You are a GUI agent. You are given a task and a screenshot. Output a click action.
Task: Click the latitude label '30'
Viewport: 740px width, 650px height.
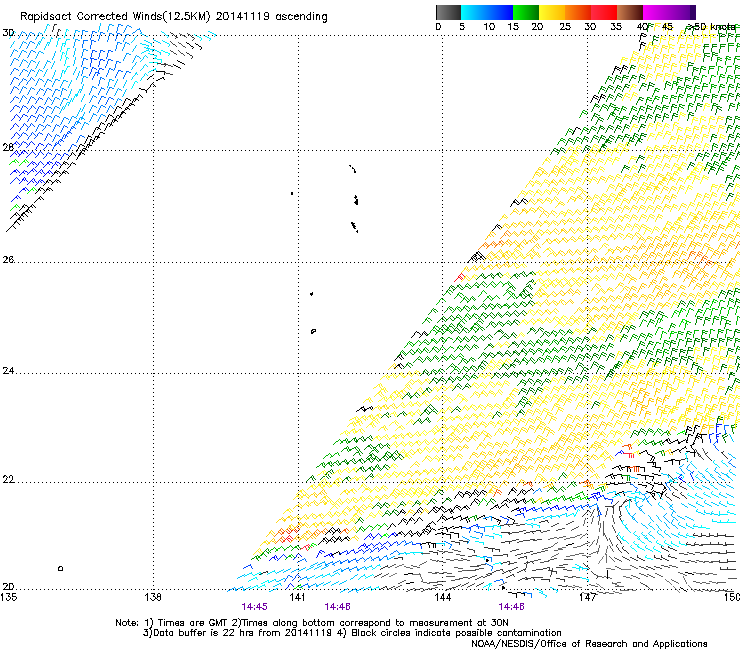[x=8, y=33]
